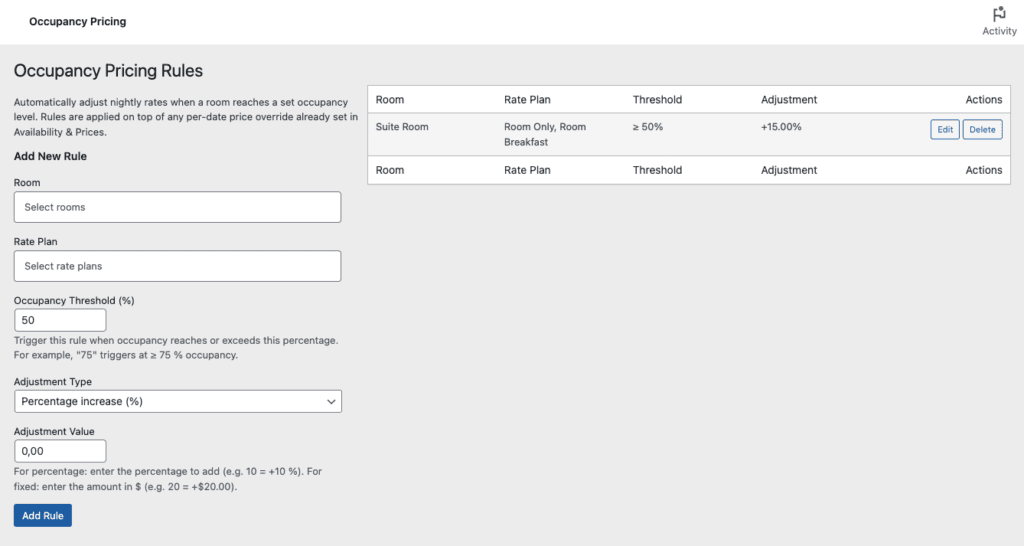The image size is (1024, 546).
Task: Click the +15.00% adjustment cell
Action: 781,127
